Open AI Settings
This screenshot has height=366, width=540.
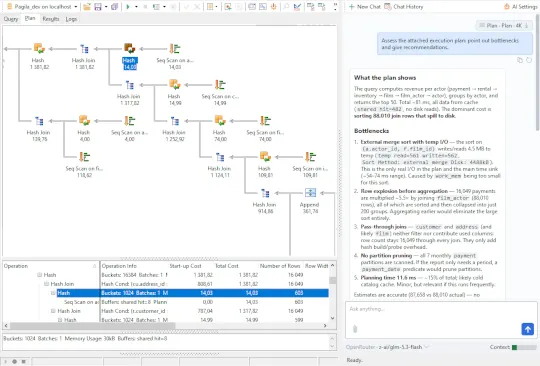click(x=520, y=7)
